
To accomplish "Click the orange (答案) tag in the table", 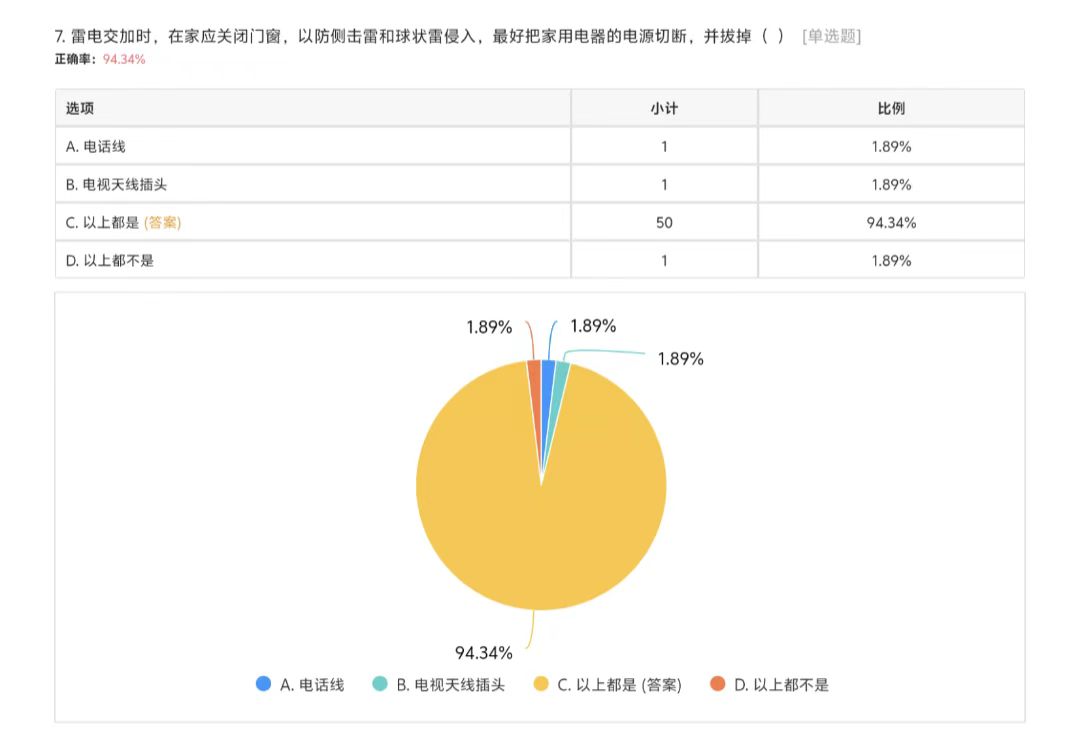I will (162, 223).
